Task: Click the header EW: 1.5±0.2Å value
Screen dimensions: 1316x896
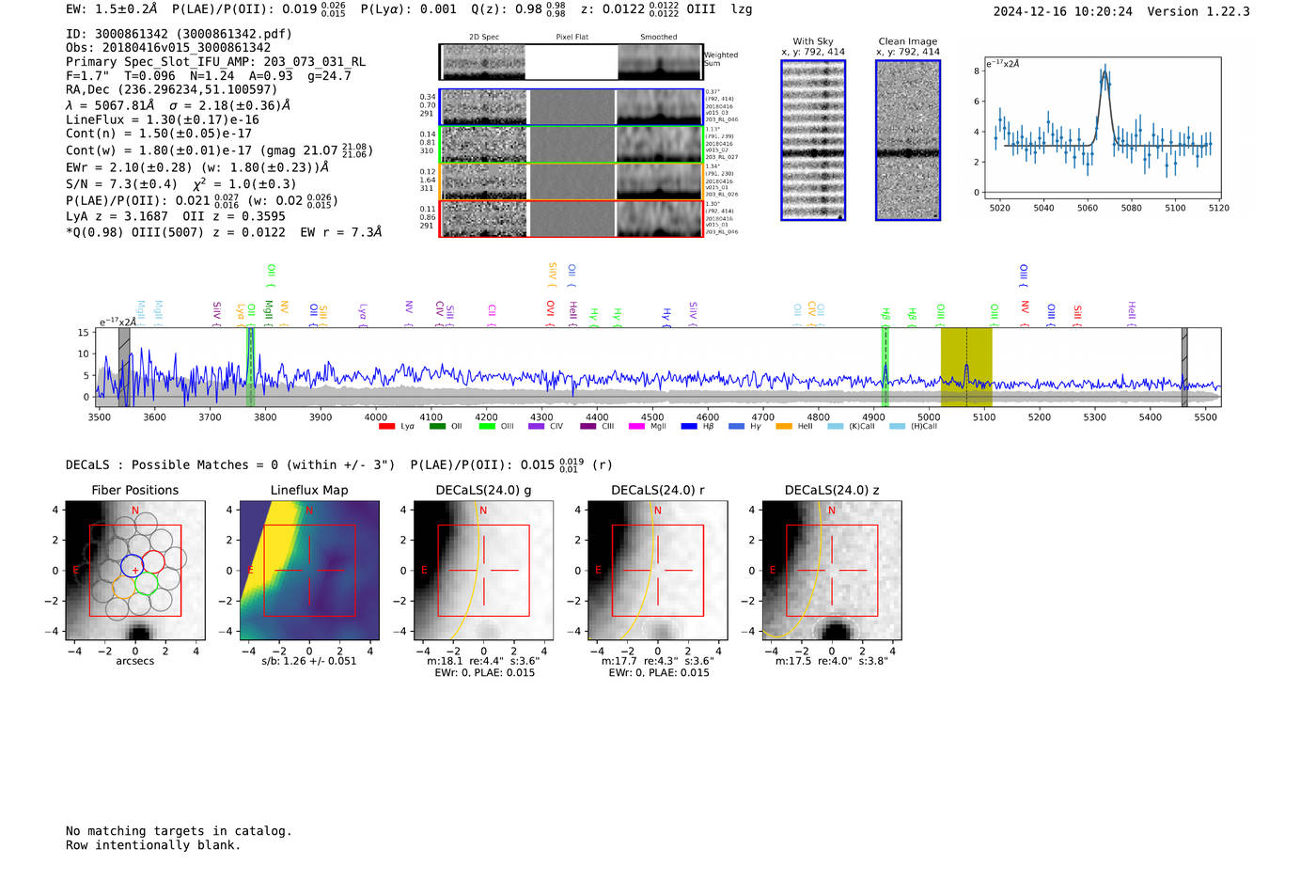Action: 112,9
